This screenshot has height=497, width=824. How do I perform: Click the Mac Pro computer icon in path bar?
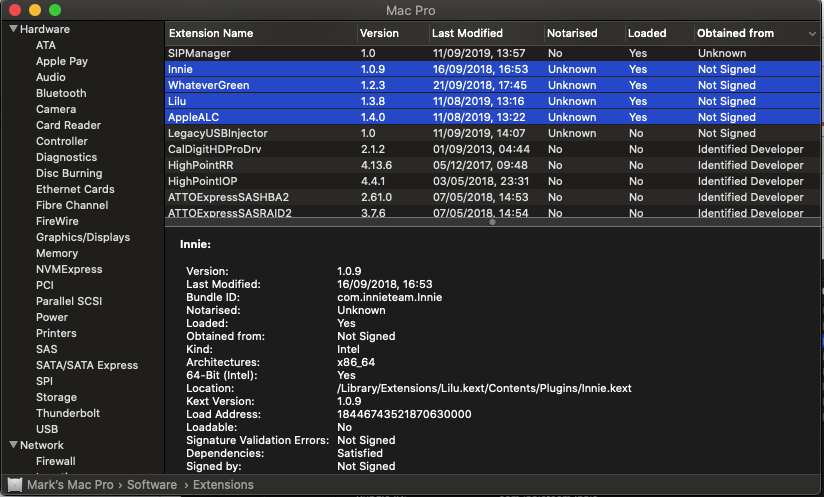click(15, 484)
